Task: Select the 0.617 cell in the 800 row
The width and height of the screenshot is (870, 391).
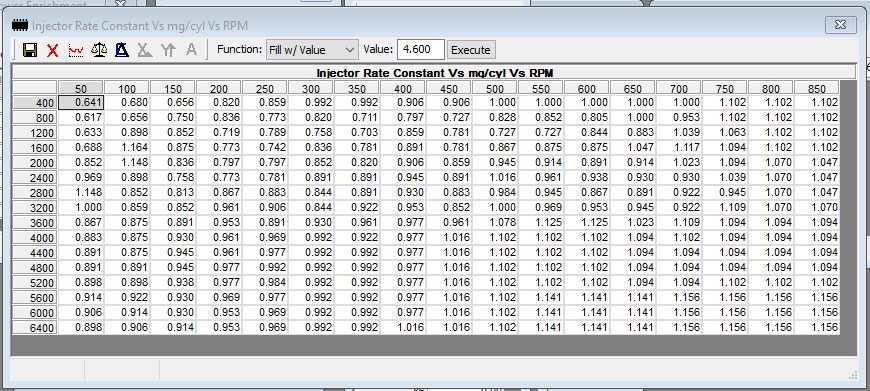Action: click(x=81, y=118)
